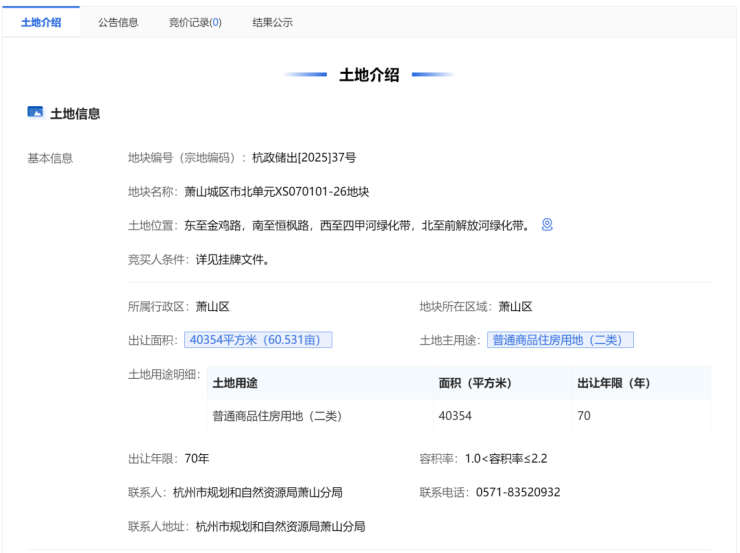The image size is (740, 553).
Task: Click the 出让年限(年) column header
Action: coord(613,383)
